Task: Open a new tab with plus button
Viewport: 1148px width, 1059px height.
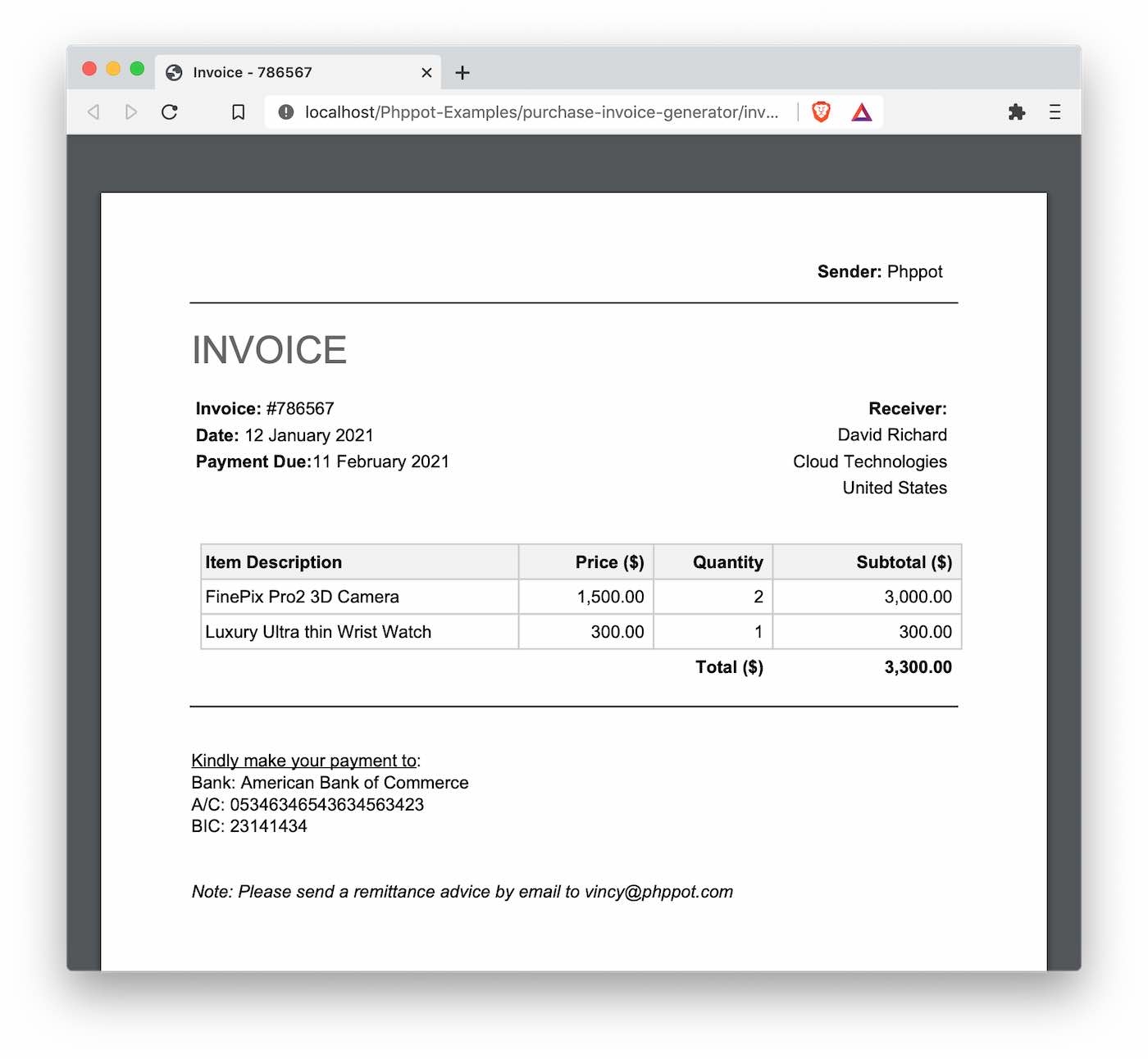Action: 462,73
